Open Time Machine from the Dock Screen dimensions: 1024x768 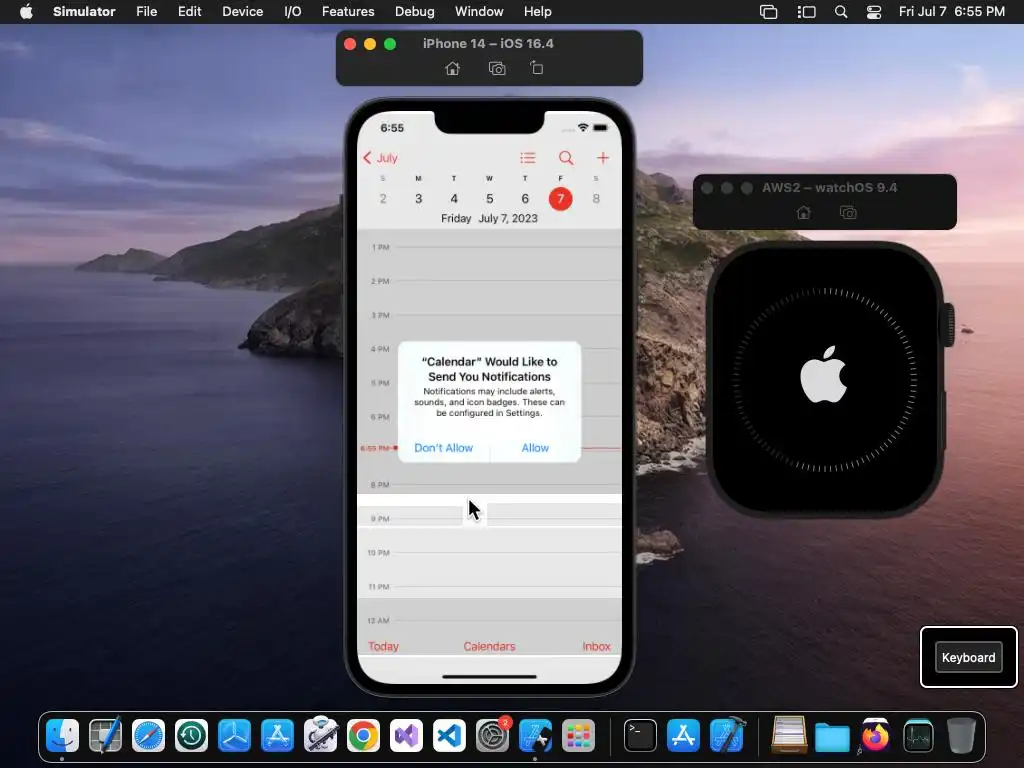pyautogui.click(x=191, y=736)
